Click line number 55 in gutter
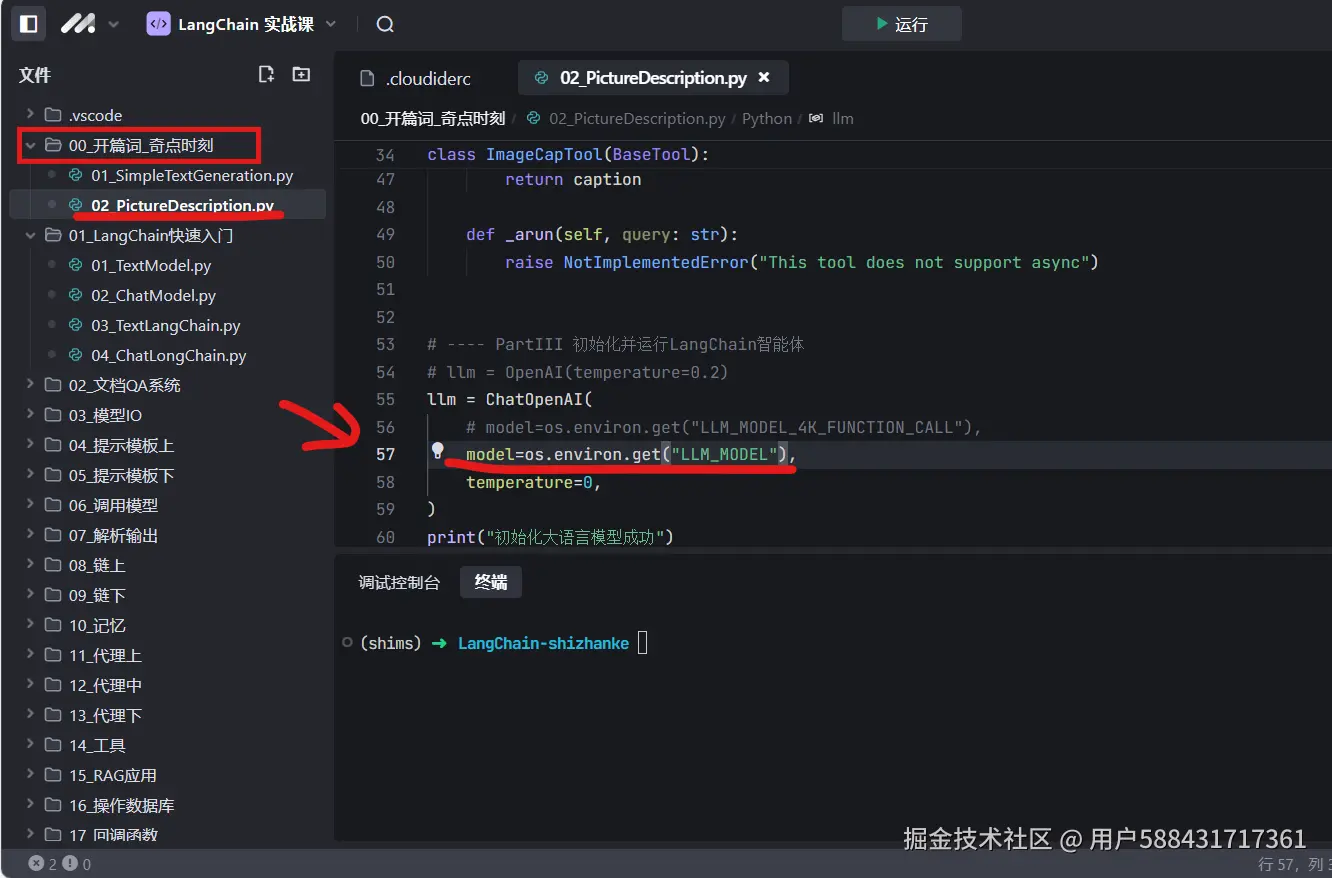This screenshot has width=1332, height=878. (385, 399)
